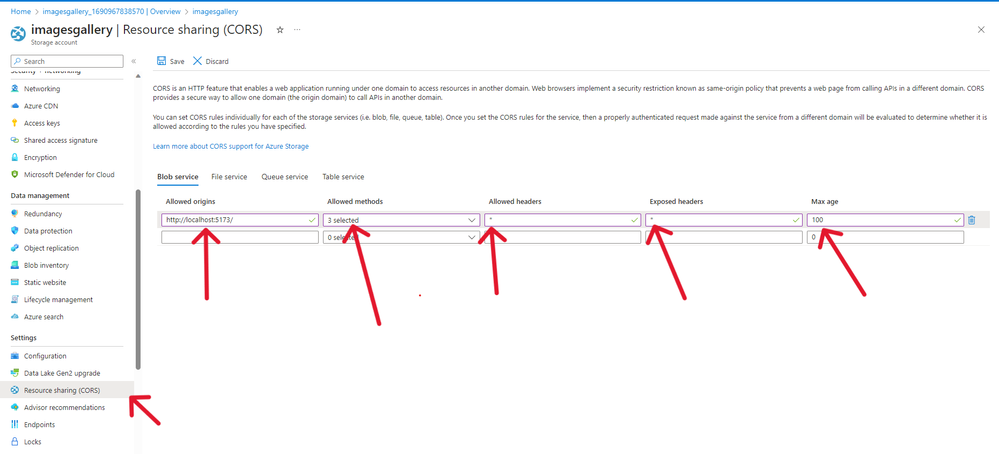Viewport: 999px width, 454px height.
Task: Click the Shared access signature icon
Action: click(15, 140)
